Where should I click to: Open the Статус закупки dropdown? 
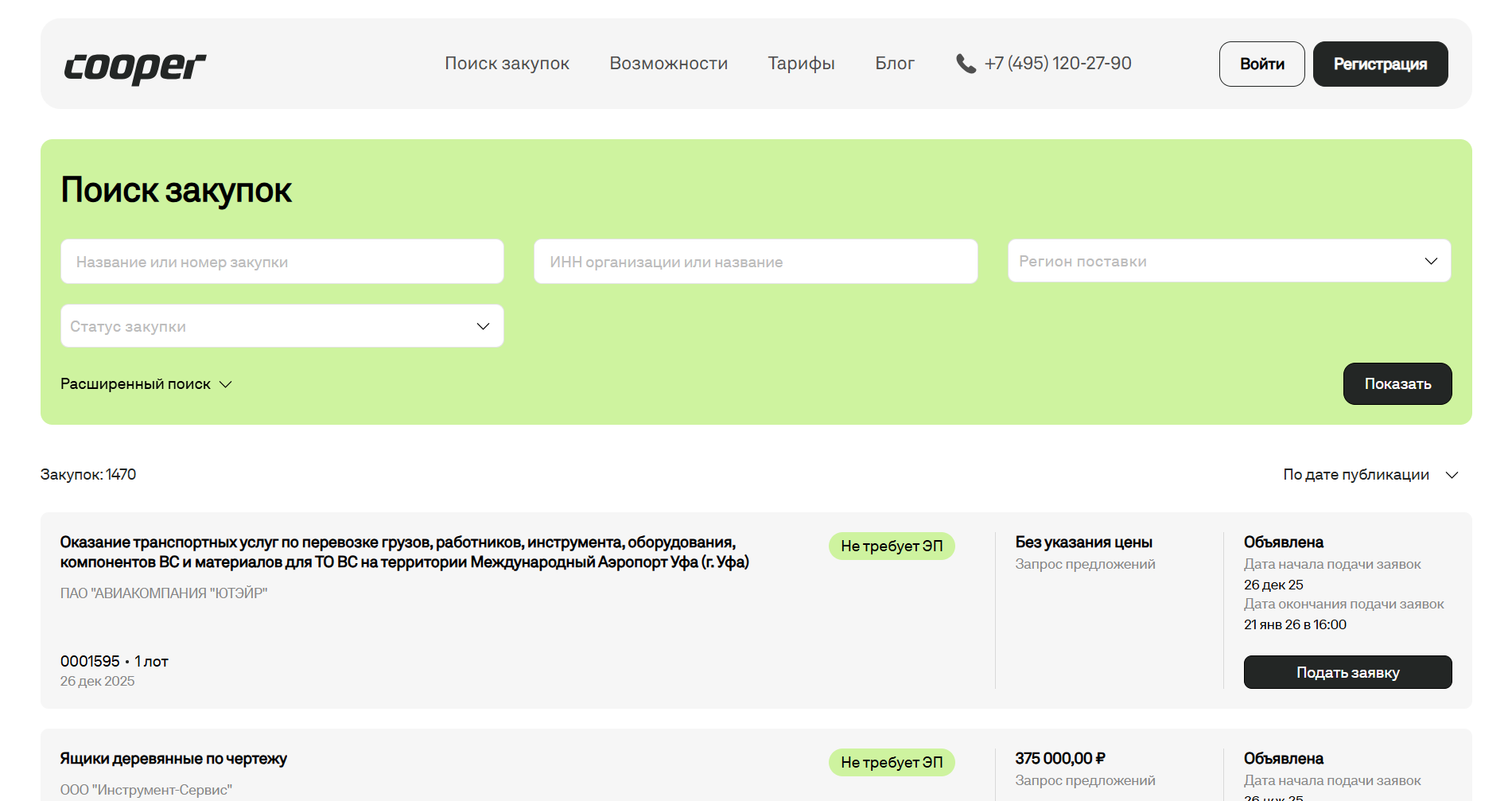coord(282,326)
